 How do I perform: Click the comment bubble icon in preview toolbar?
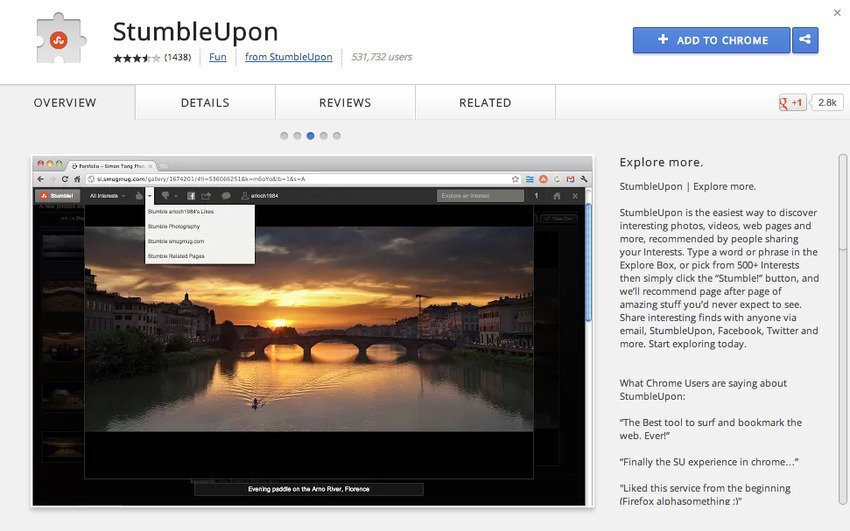point(226,196)
